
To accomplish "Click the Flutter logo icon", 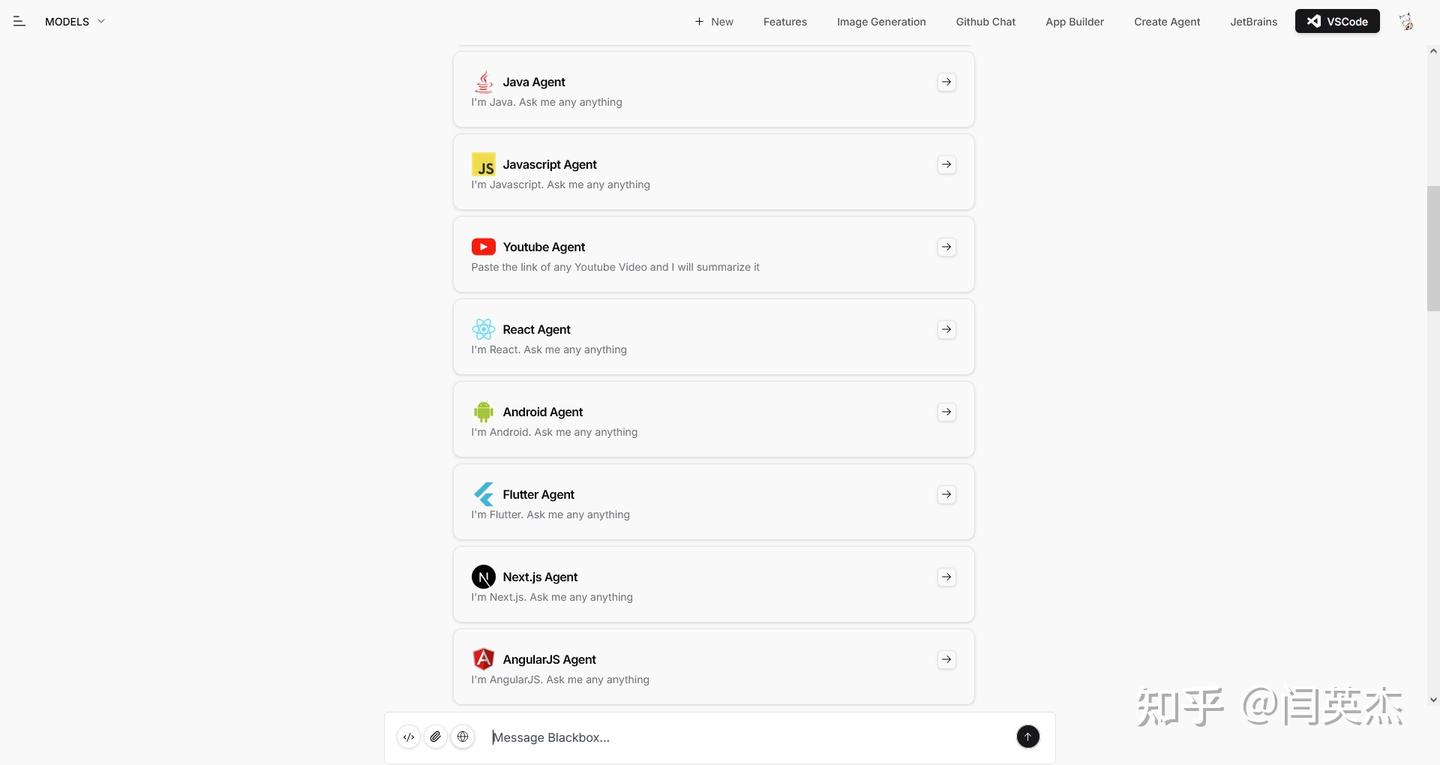I will [x=483, y=494].
